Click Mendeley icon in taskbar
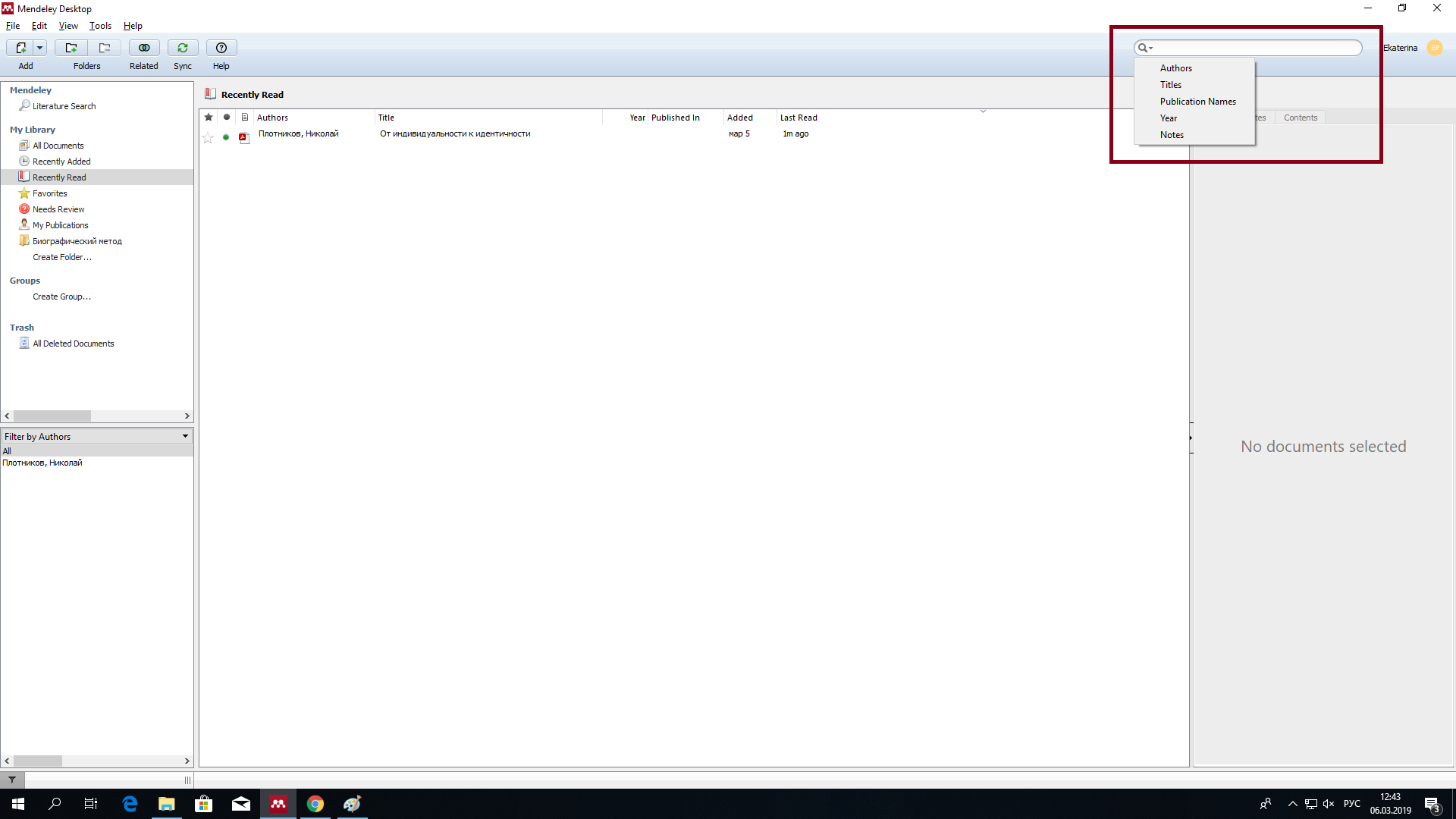 coord(278,804)
